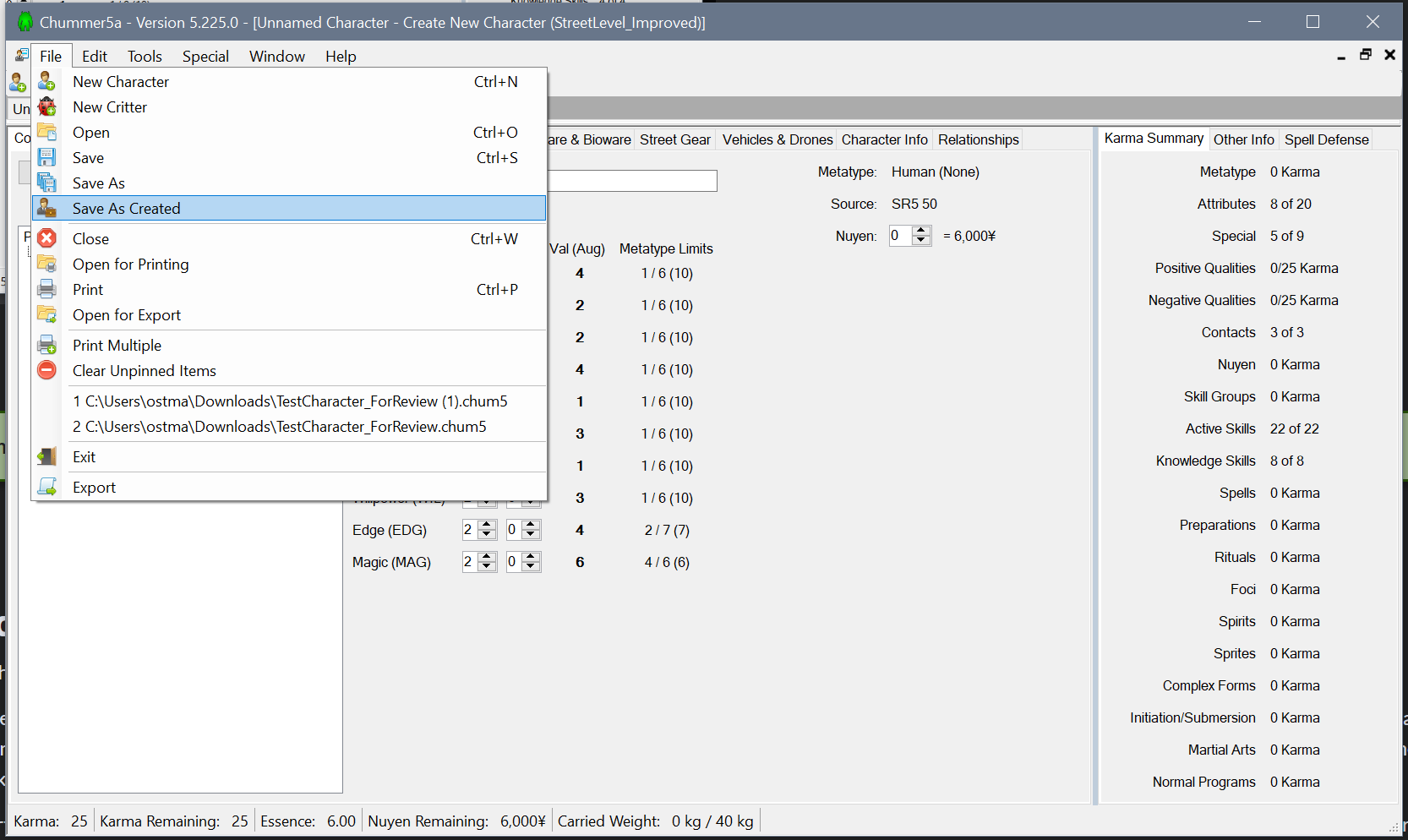Click the text field behind File menu
The height and width of the screenshot is (840, 1408).
(x=632, y=181)
